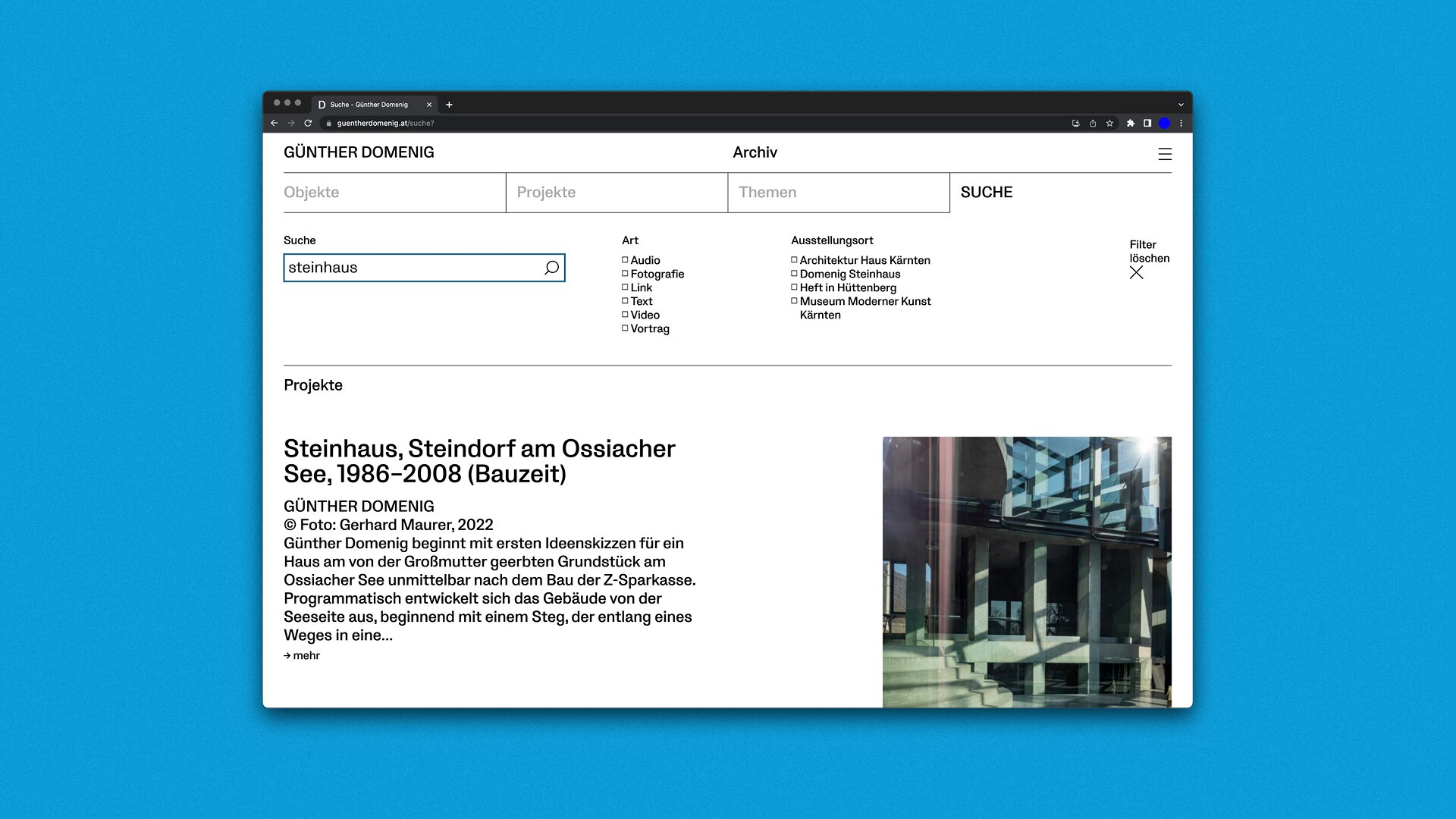Check the Fotografie filter
This screenshot has height=819, width=1456.
(x=625, y=274)
